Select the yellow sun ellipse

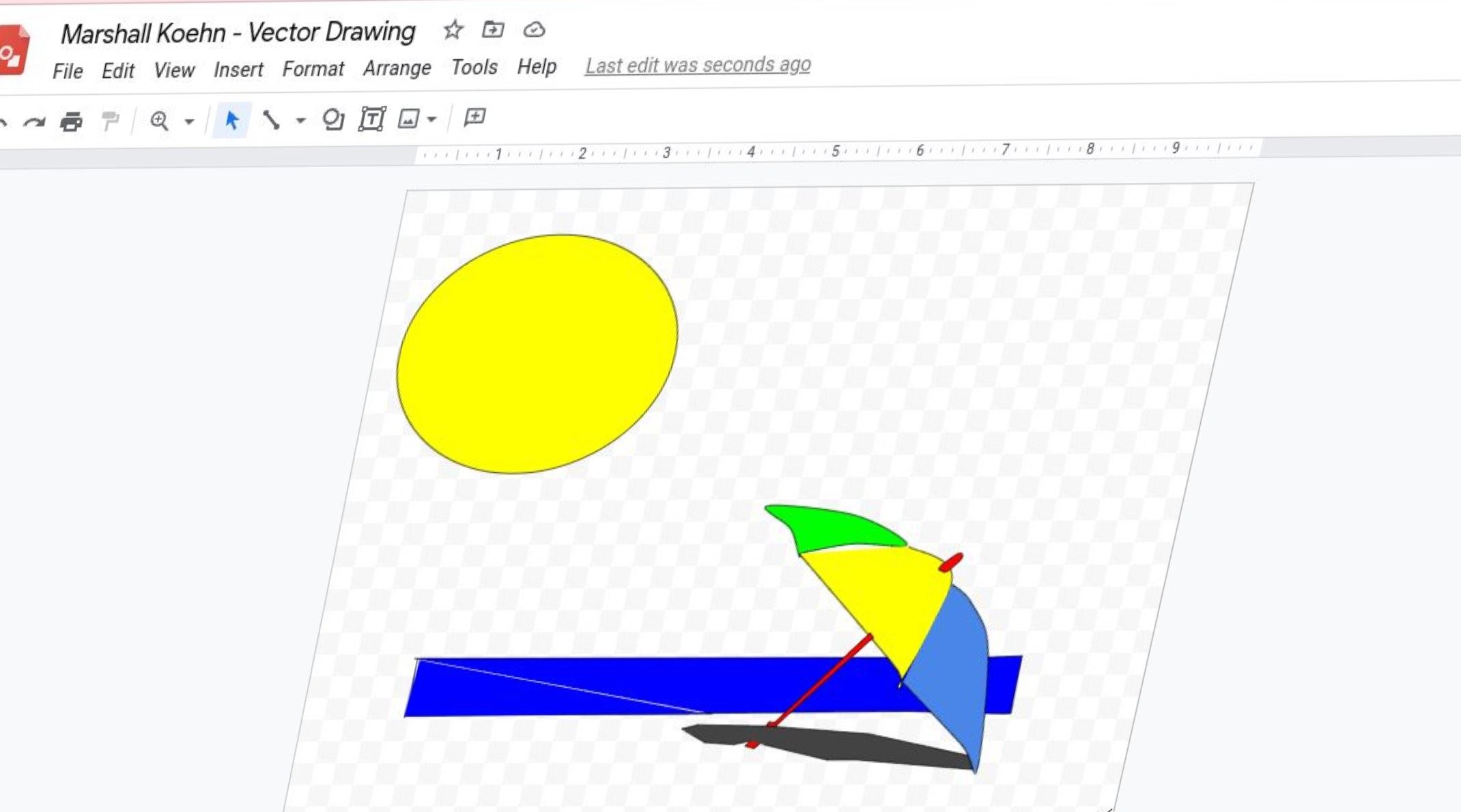tap(537, 353)
